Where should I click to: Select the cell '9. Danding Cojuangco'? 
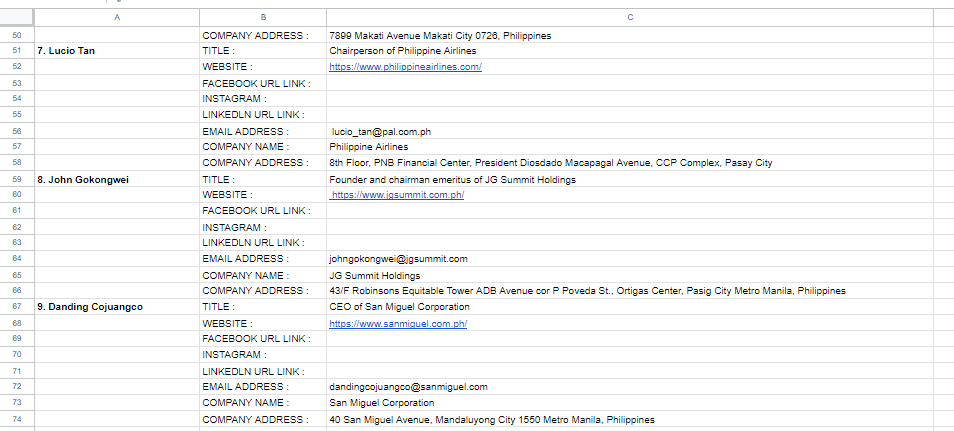(117, 307)
